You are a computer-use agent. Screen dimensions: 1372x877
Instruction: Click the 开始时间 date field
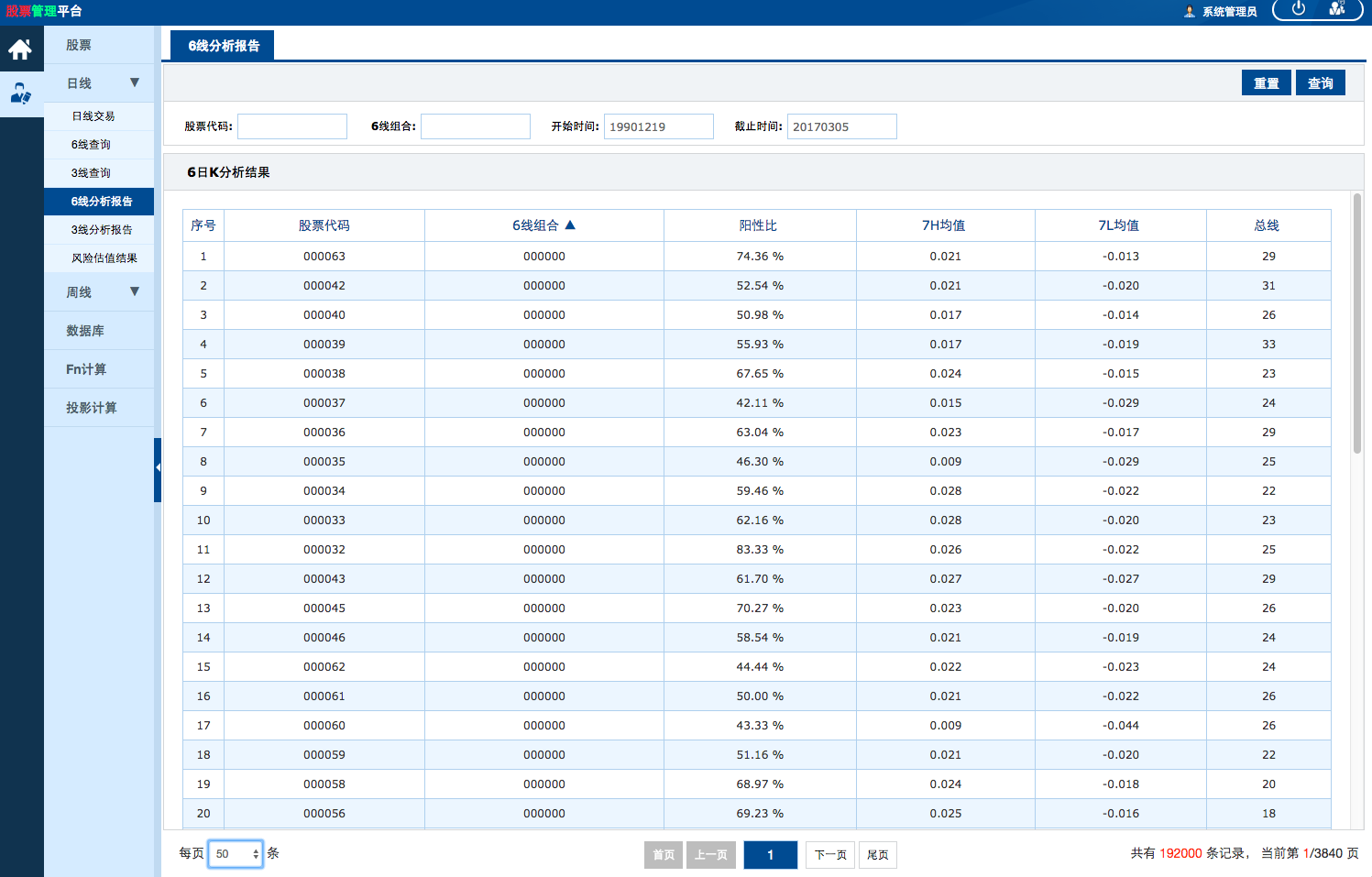(658, 126)
